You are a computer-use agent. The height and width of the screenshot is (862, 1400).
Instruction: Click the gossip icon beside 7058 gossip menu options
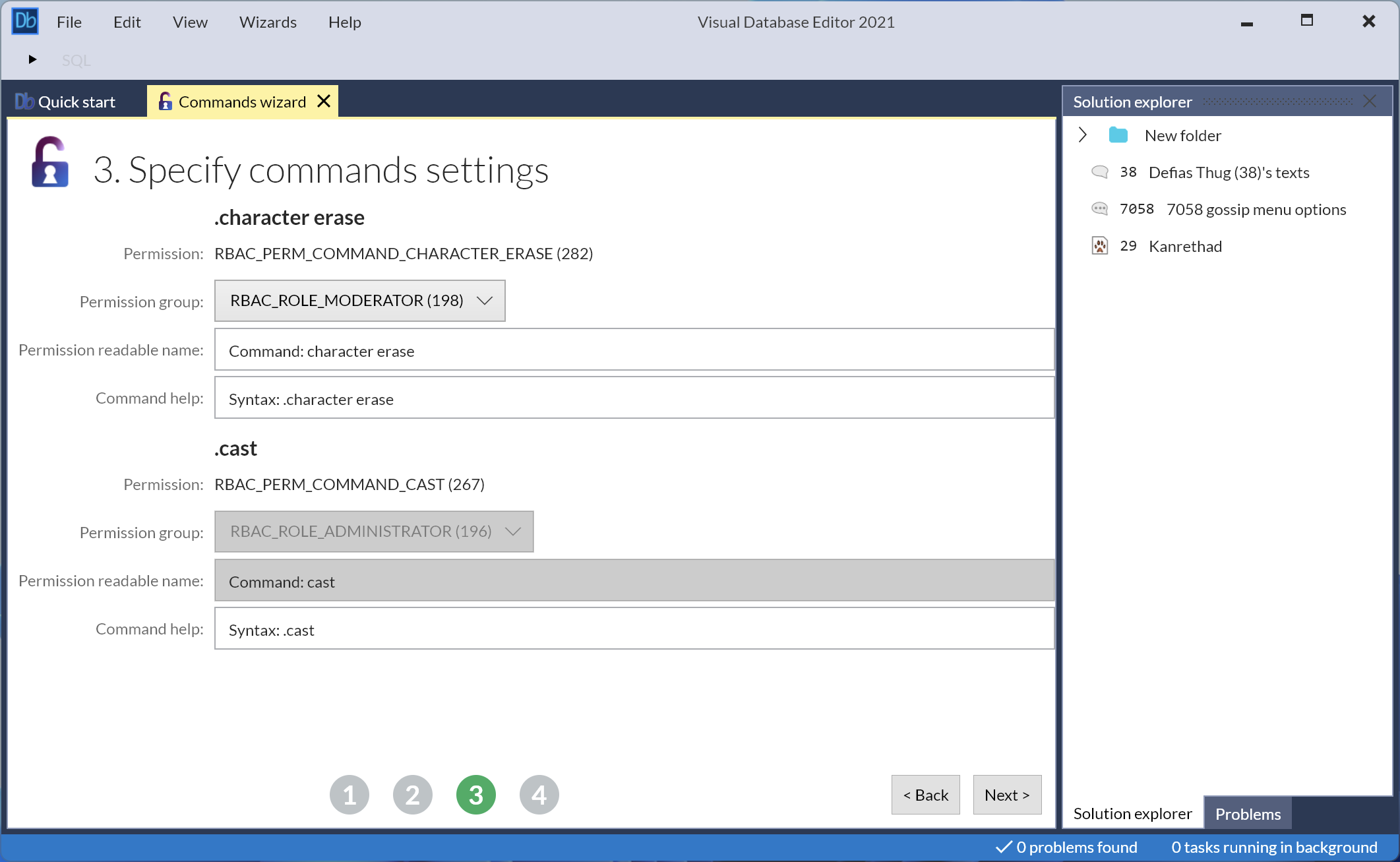tap(1099, 208)
